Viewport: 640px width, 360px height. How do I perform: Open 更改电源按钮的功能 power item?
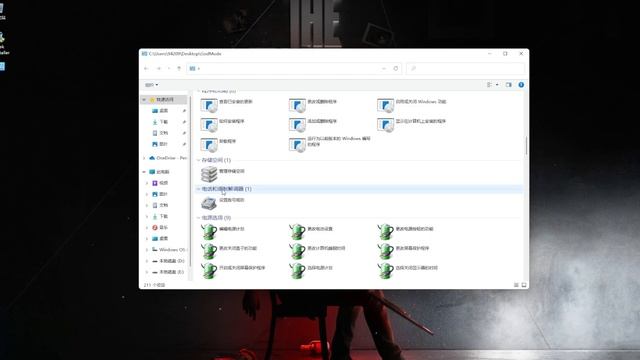406,231
